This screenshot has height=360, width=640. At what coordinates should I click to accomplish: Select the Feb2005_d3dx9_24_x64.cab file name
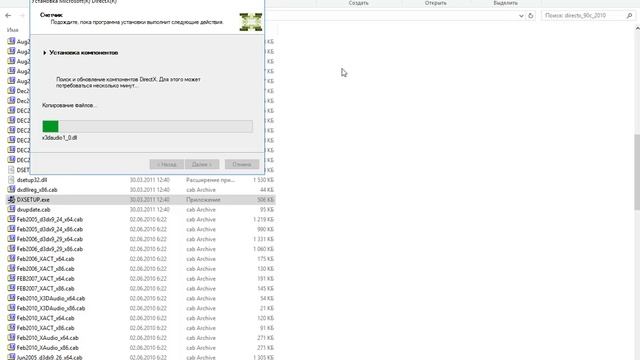(50, 220)
